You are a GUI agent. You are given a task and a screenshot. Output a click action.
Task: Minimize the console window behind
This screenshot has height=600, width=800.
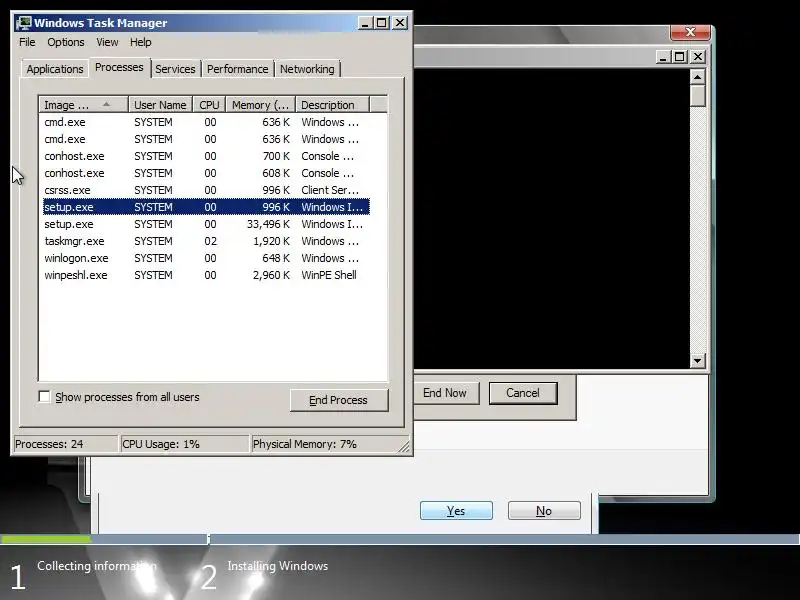pos(663,57)
